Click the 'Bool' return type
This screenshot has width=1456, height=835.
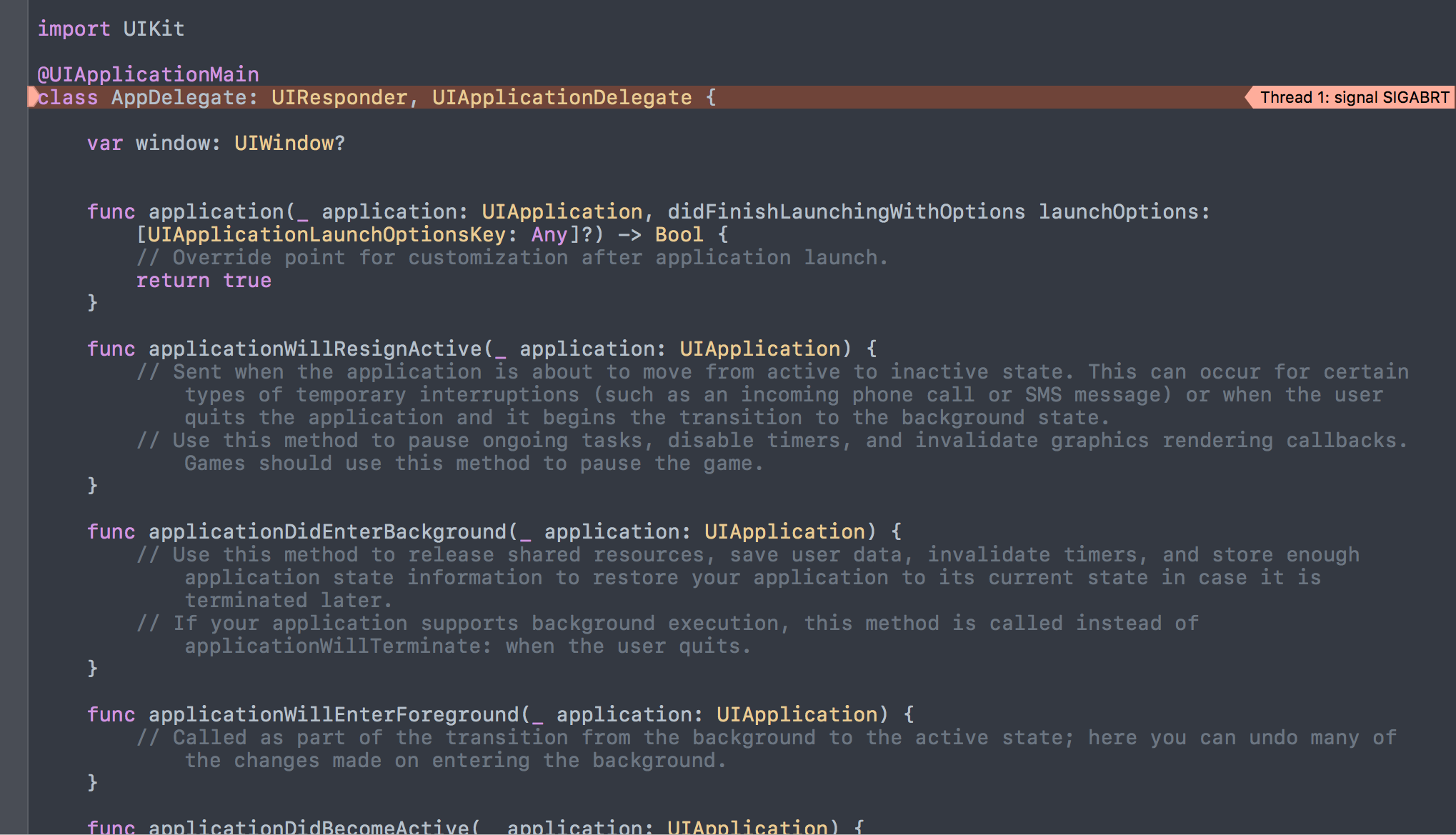pyautogui.click(x=679, y=234)
